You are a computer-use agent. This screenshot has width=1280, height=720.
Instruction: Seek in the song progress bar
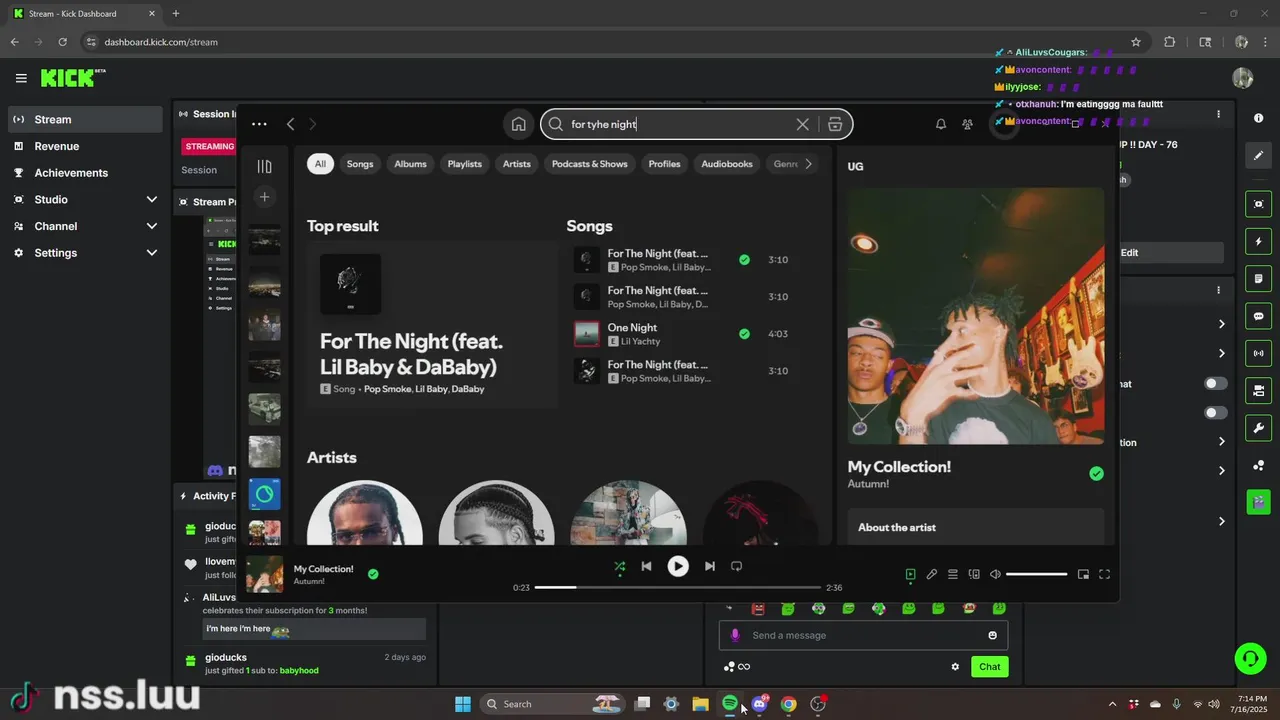coord(678,588)
